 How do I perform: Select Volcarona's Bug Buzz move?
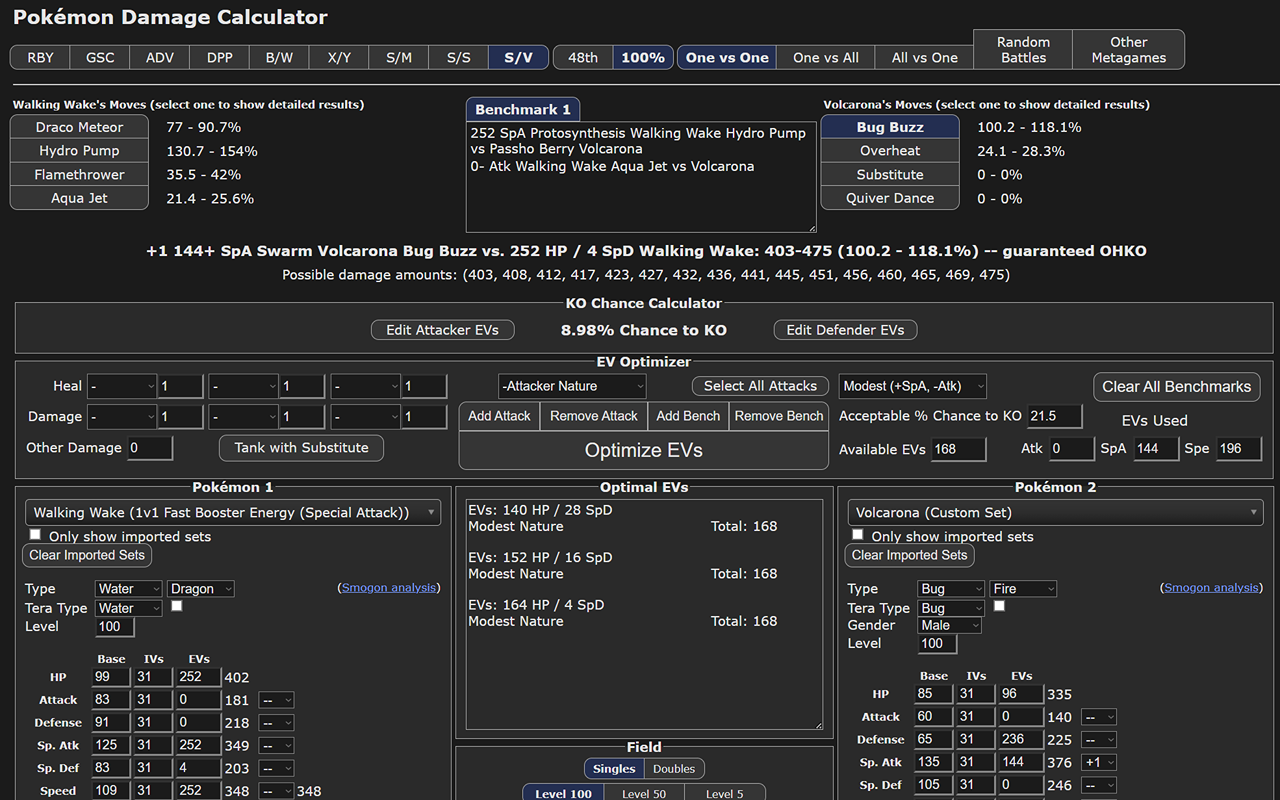pyautogui.click(x=890, y=127)
